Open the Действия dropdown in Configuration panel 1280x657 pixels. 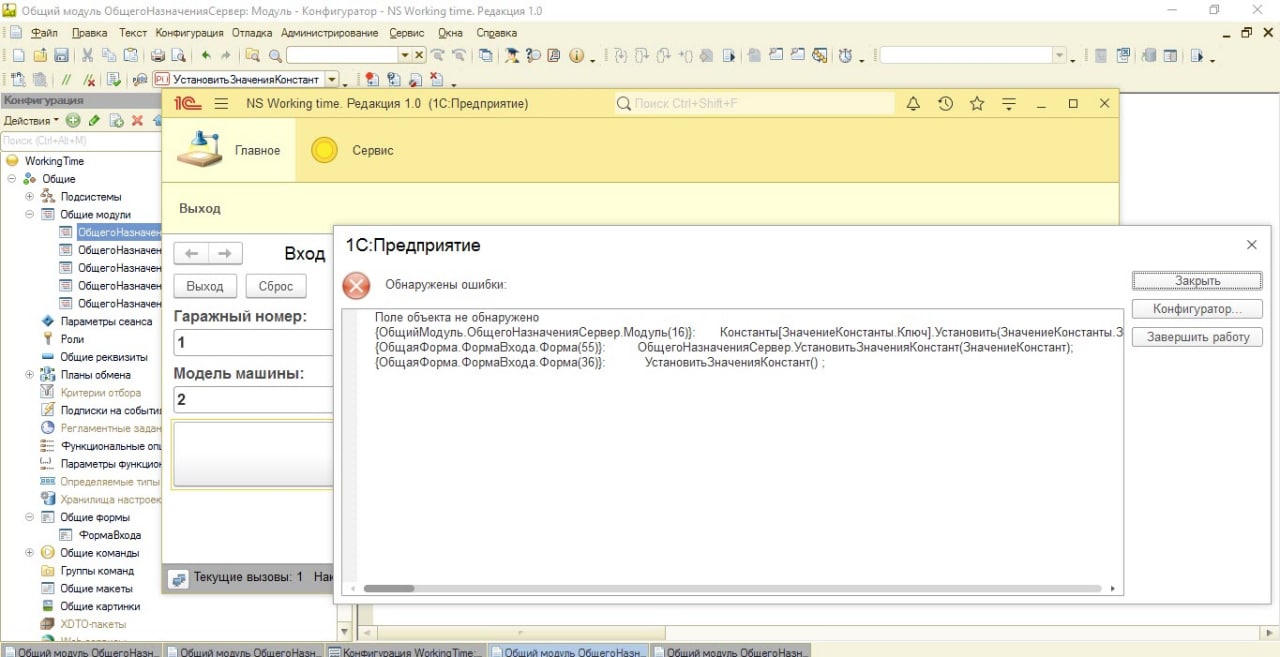[32, 120]
